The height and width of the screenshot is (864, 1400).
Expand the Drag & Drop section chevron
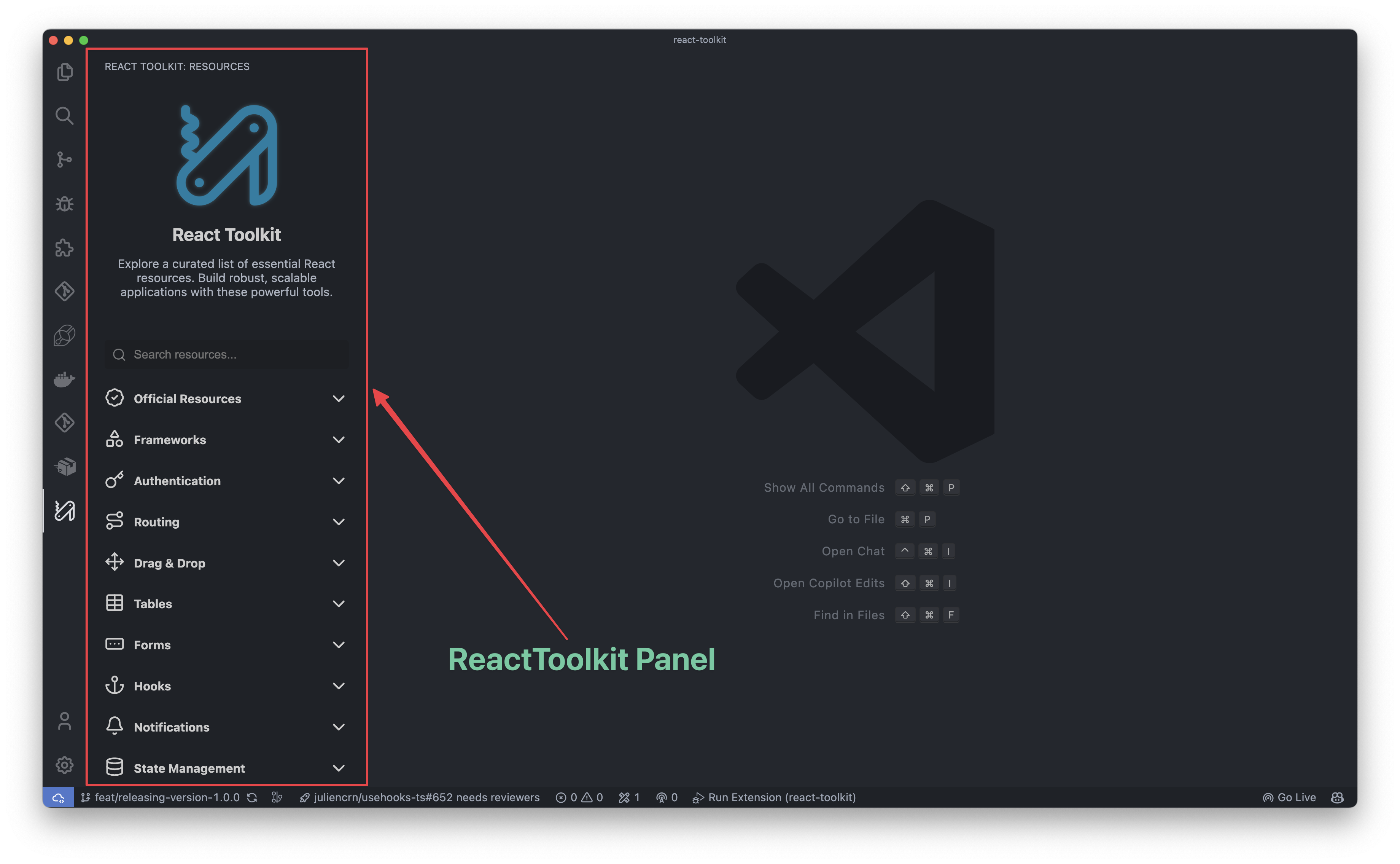339,563
